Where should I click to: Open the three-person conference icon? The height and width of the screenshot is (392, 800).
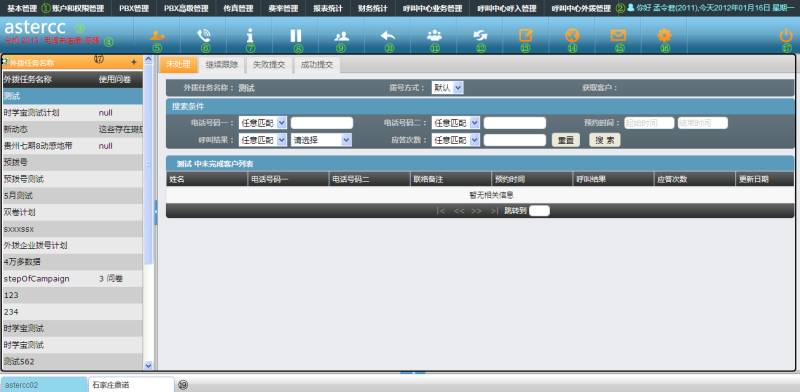point(434,35)
